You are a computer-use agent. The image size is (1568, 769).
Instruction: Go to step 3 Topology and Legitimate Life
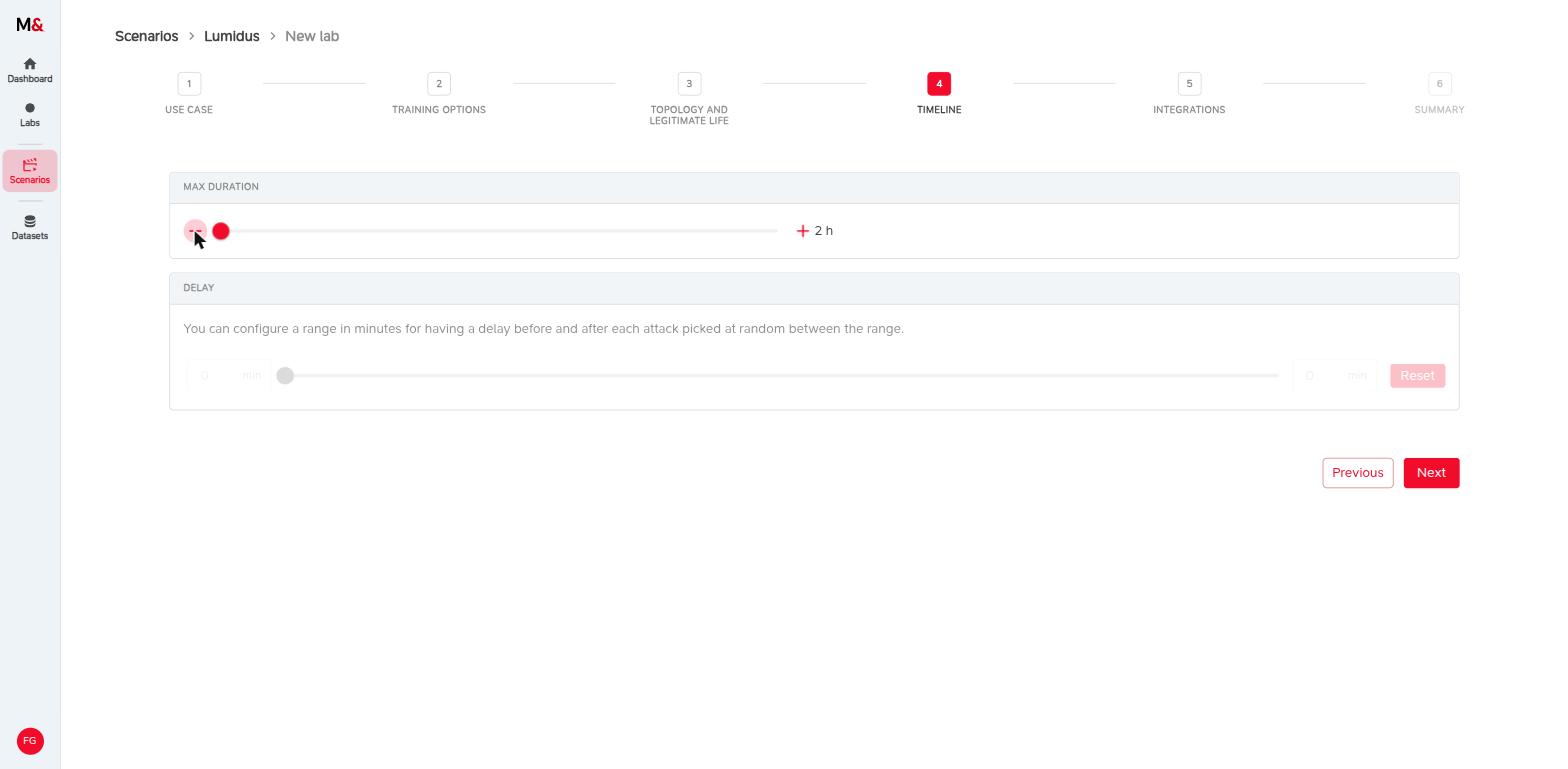pos(689,99)
